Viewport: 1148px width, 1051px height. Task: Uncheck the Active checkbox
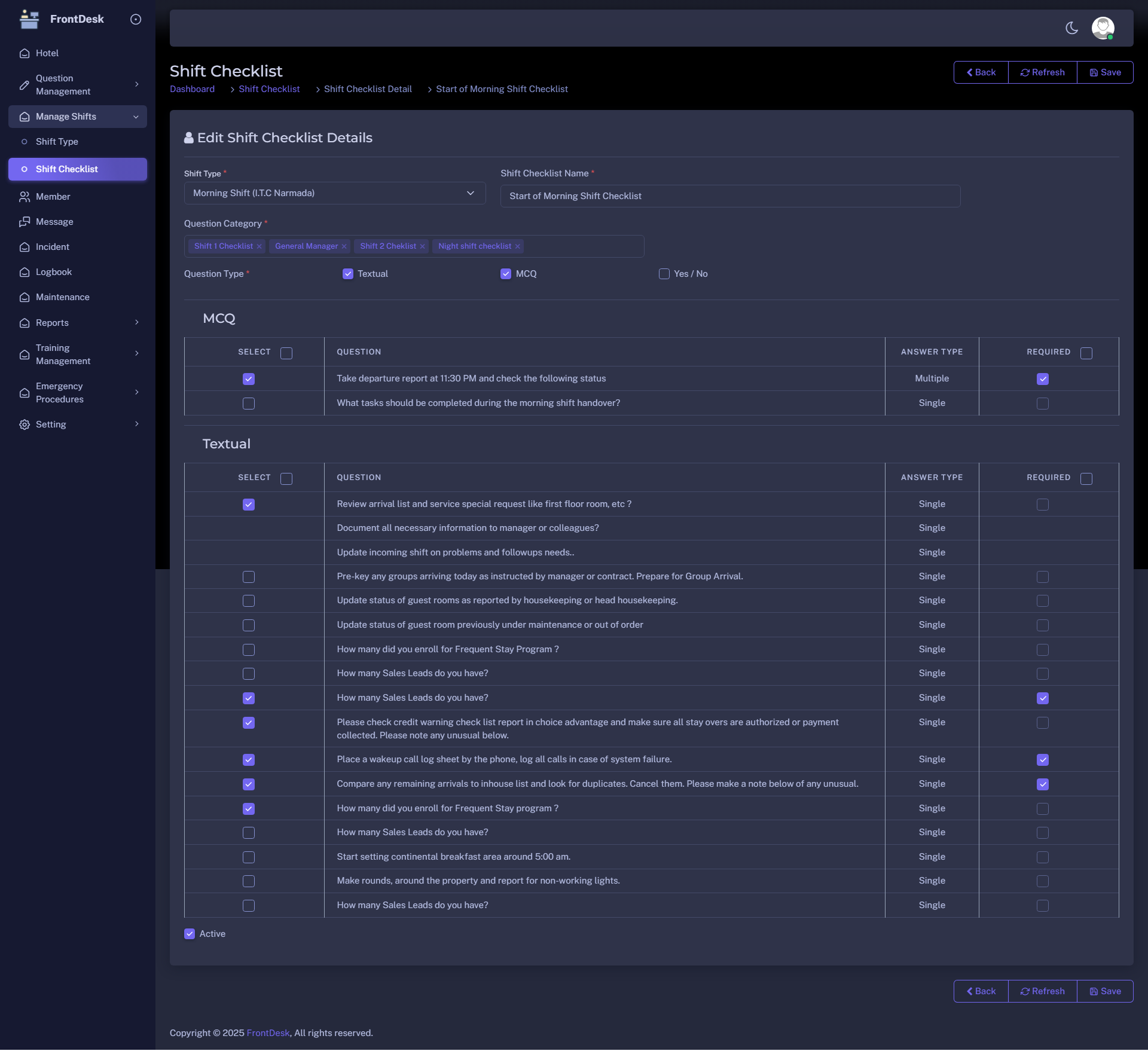(190, 934)
